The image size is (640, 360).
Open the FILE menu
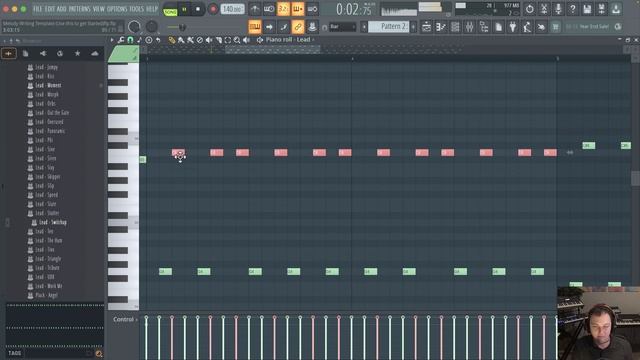(x=37, y=9)
